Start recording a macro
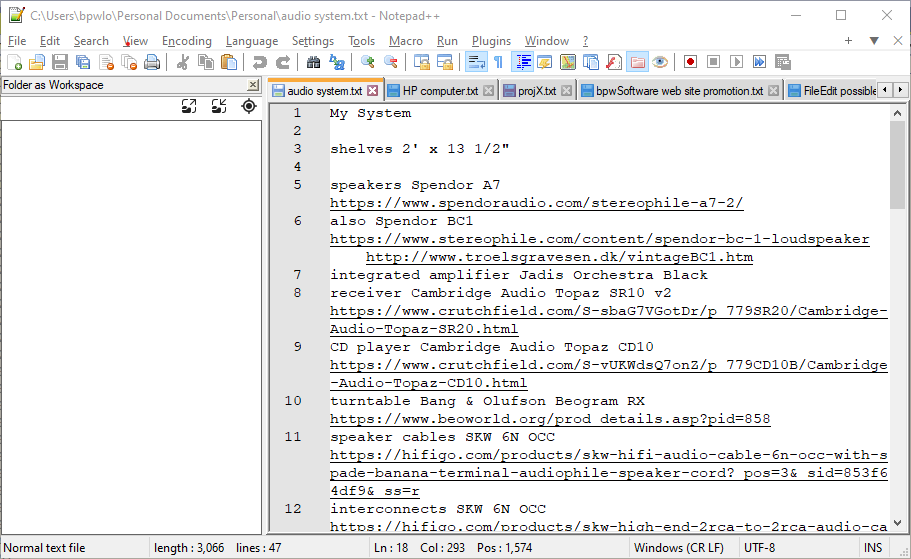 (x=690, y=62)
